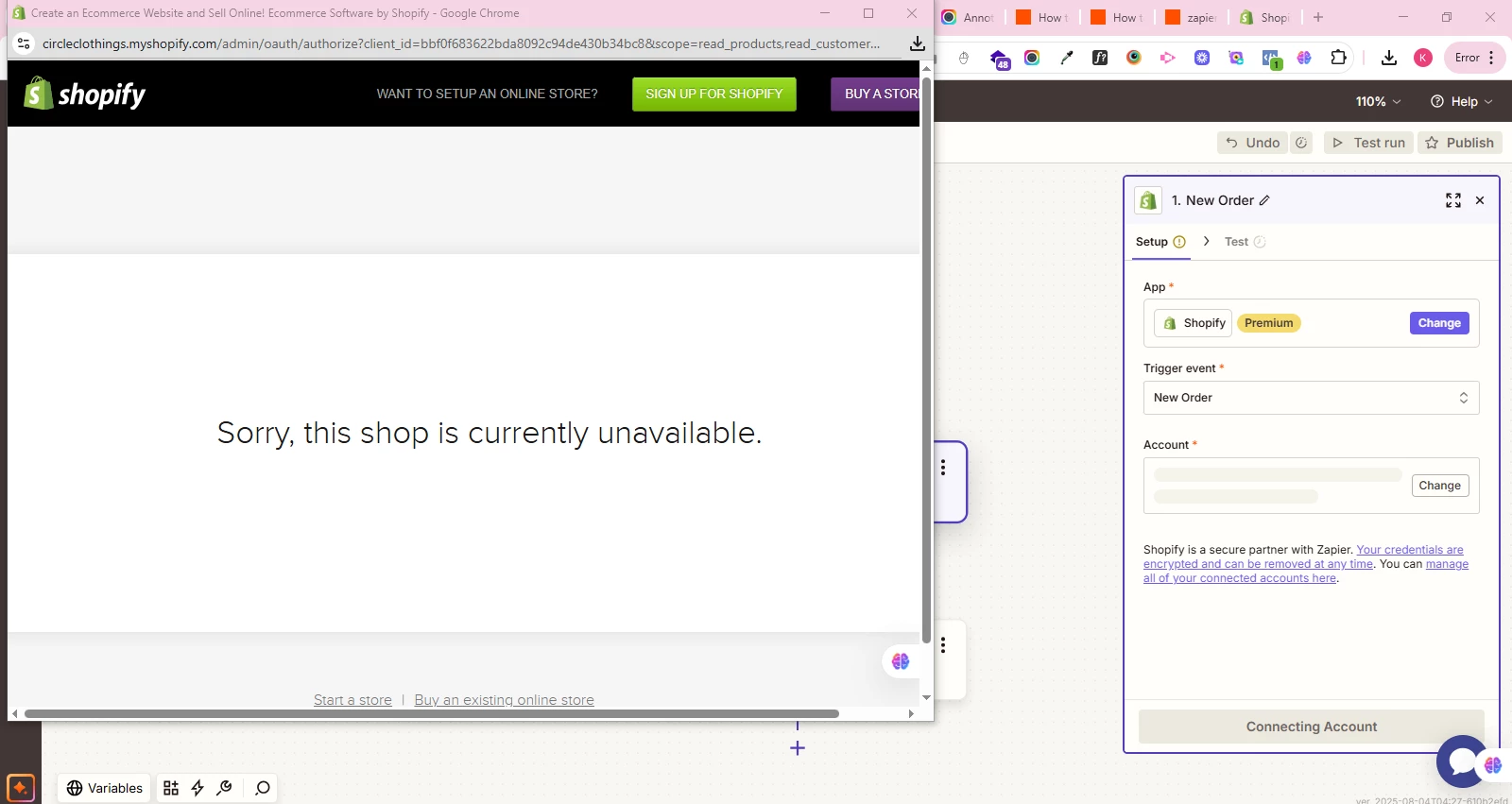Click the Publish button
Image resolution: width=1512 pixels, height=804 pixels.
[1460, 143]
